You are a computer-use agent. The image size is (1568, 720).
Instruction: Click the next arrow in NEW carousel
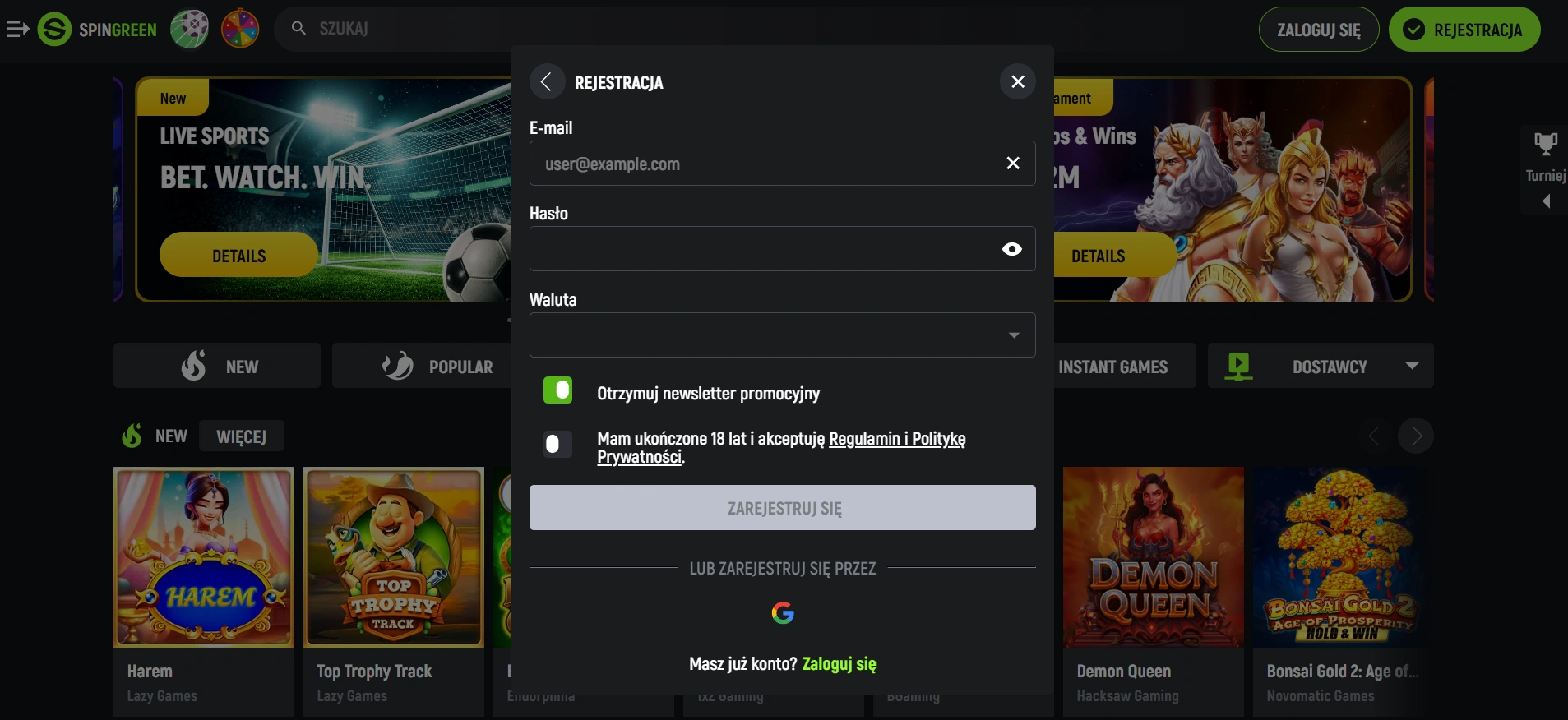(1416, 436)
